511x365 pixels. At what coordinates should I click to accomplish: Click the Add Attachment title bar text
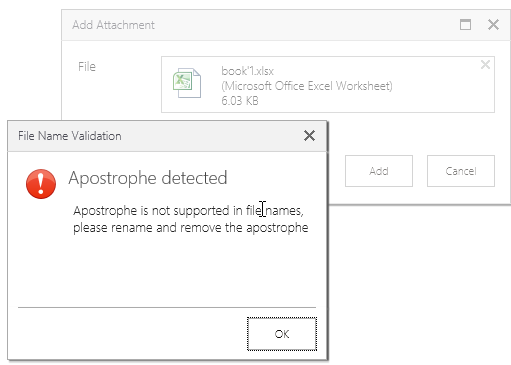tap(113, 25)
